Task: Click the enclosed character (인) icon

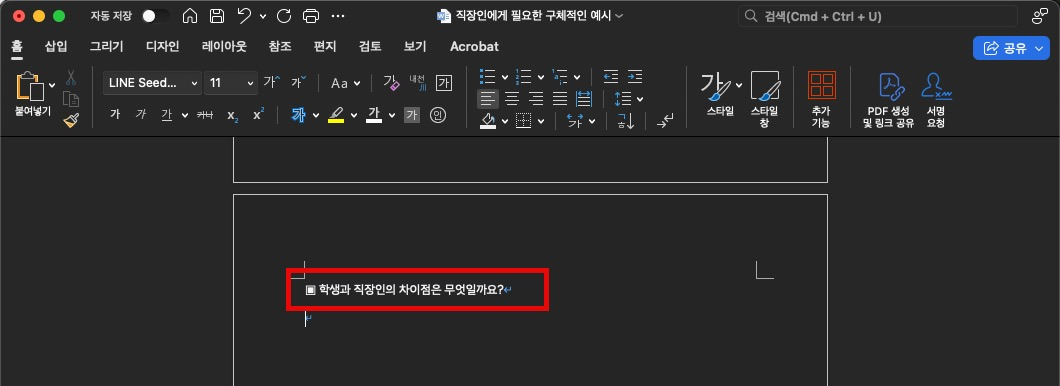Action: (x=438, y=115)
